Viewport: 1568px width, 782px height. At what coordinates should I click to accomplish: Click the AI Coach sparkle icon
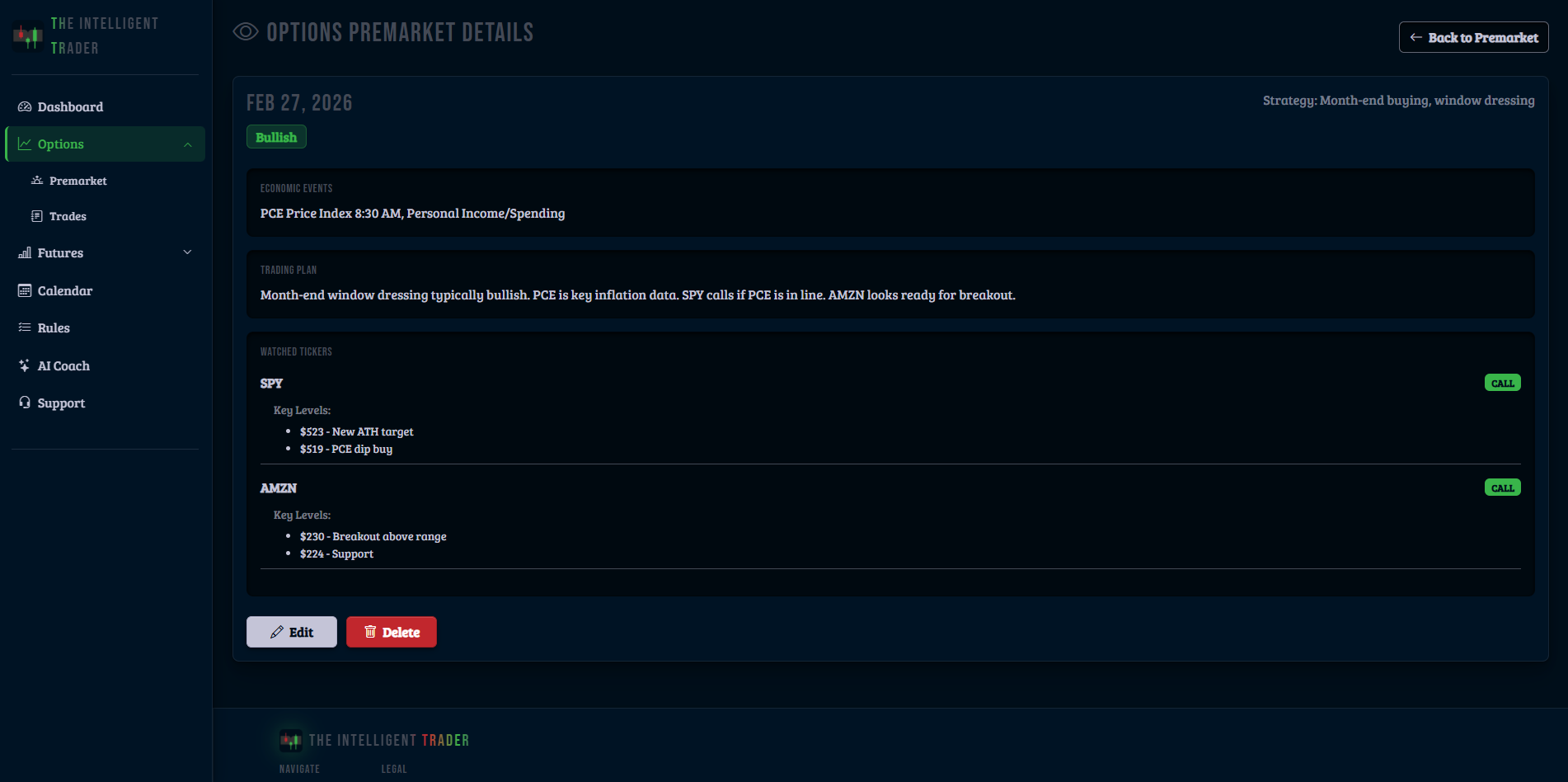[24, 365]
